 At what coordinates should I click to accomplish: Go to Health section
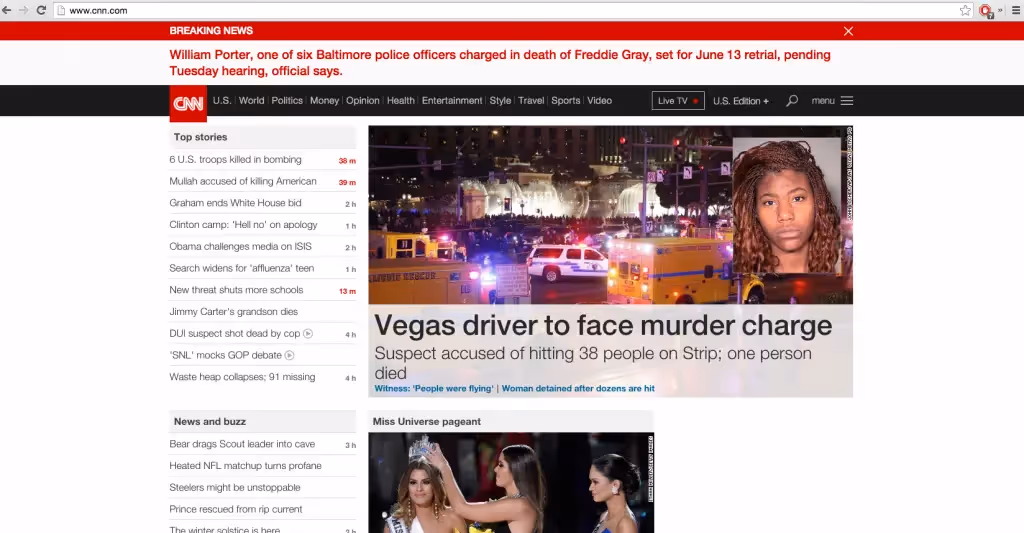click(x=400, y=101)
